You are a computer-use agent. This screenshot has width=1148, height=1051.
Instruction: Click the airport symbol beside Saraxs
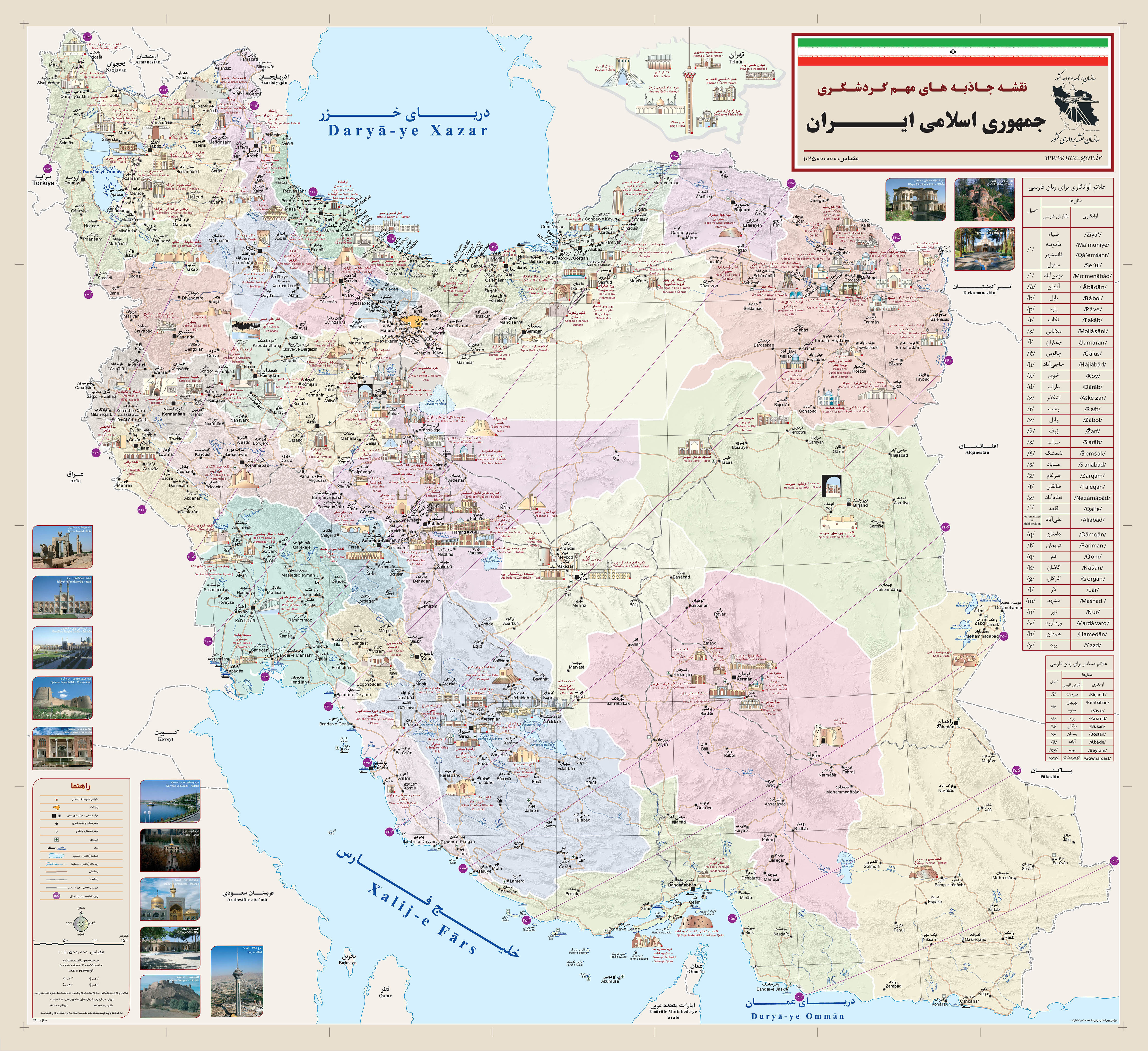[x=936, y=256]
